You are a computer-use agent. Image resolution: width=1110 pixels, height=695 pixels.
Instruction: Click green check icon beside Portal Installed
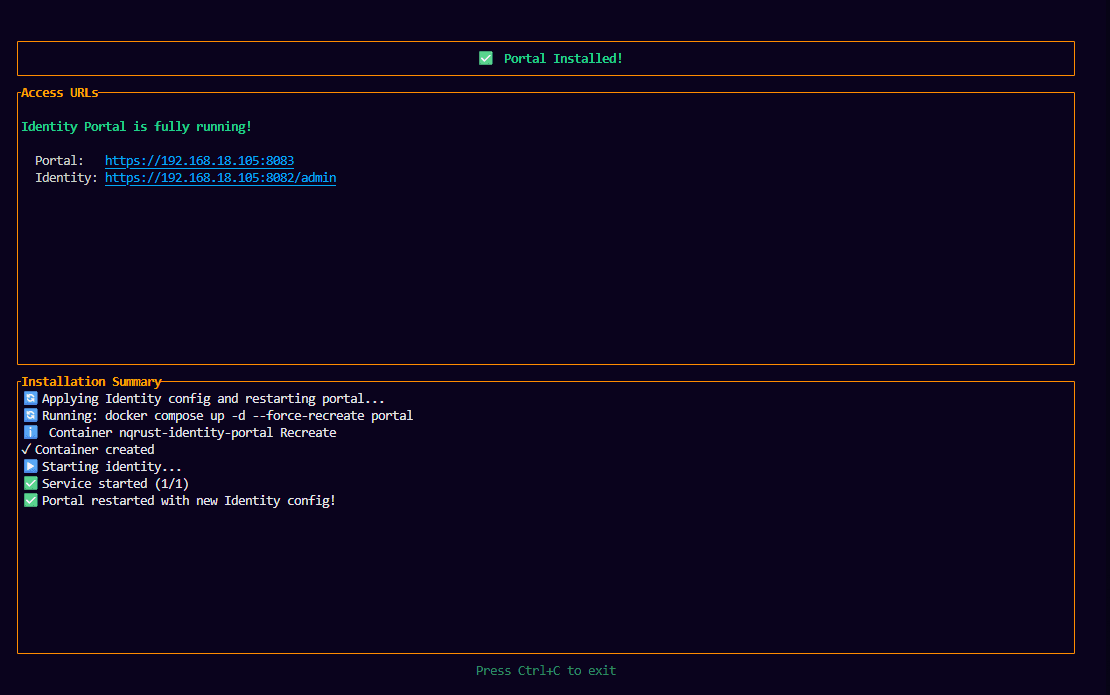[x=486, y=58]
